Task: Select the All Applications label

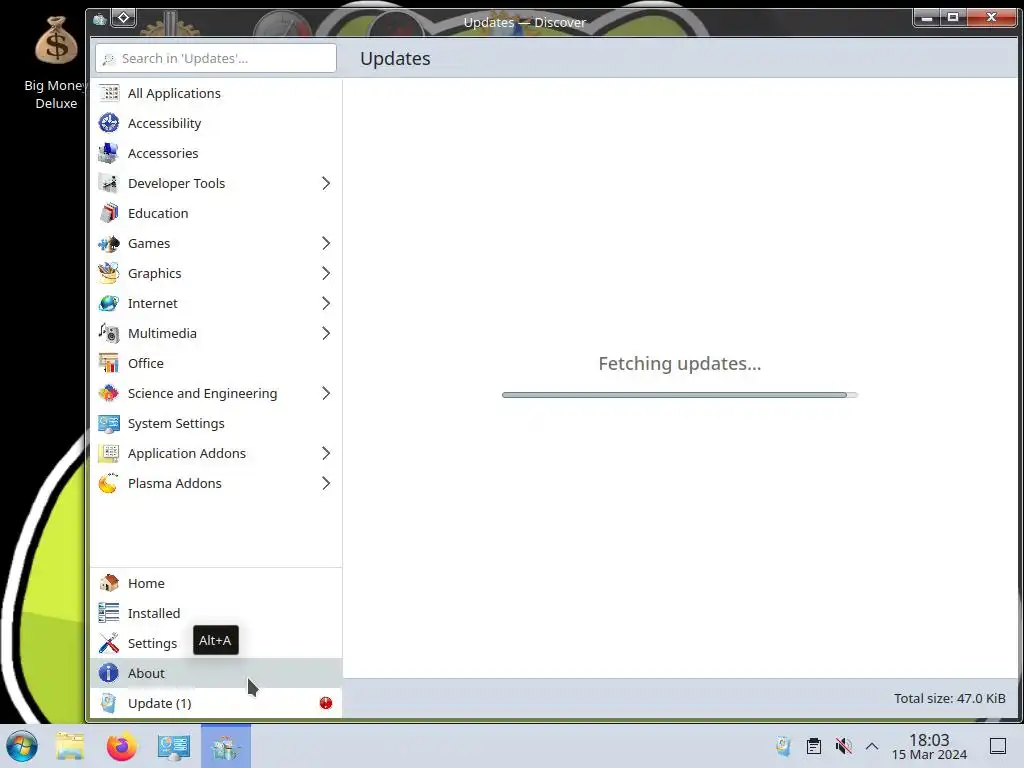Action: tap(174, 93)
